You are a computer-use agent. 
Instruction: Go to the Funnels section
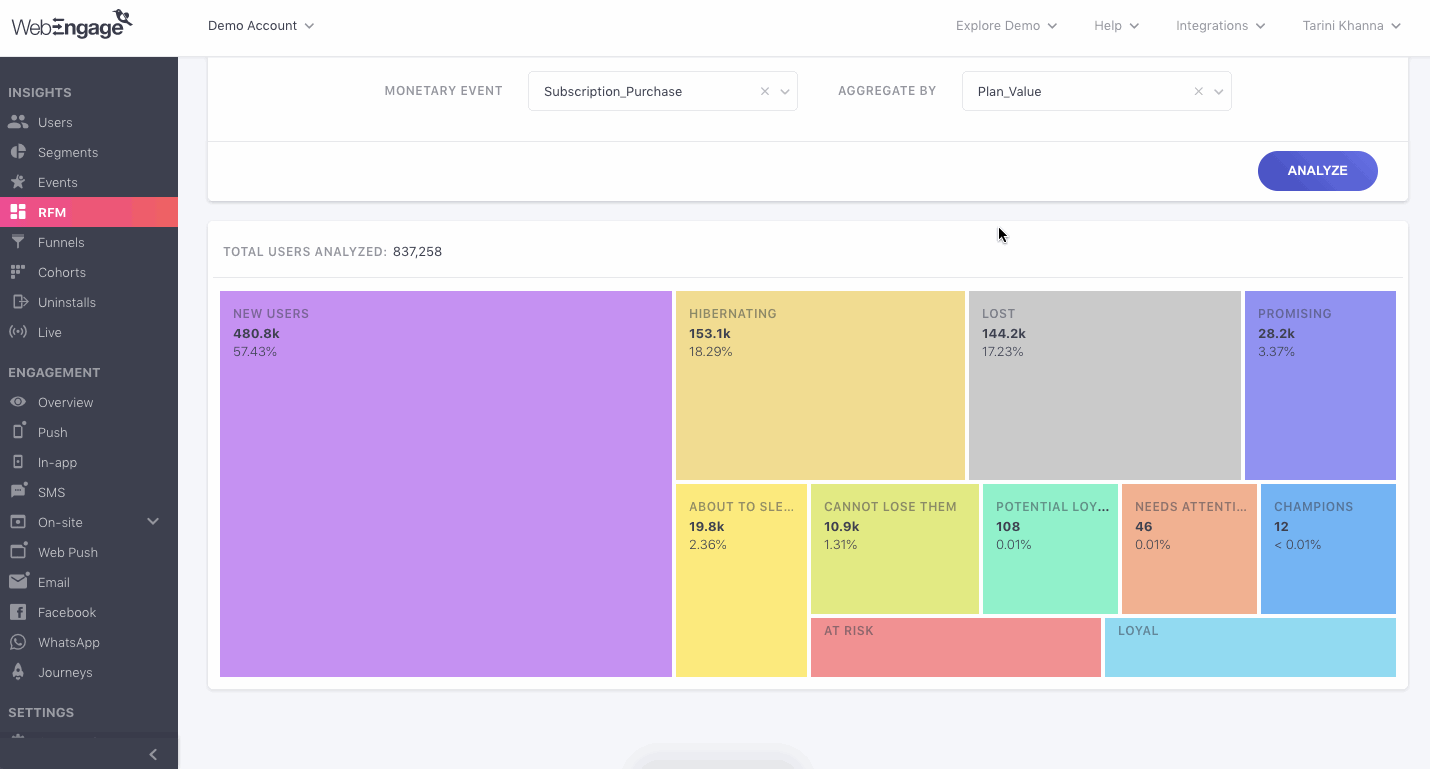62,242
